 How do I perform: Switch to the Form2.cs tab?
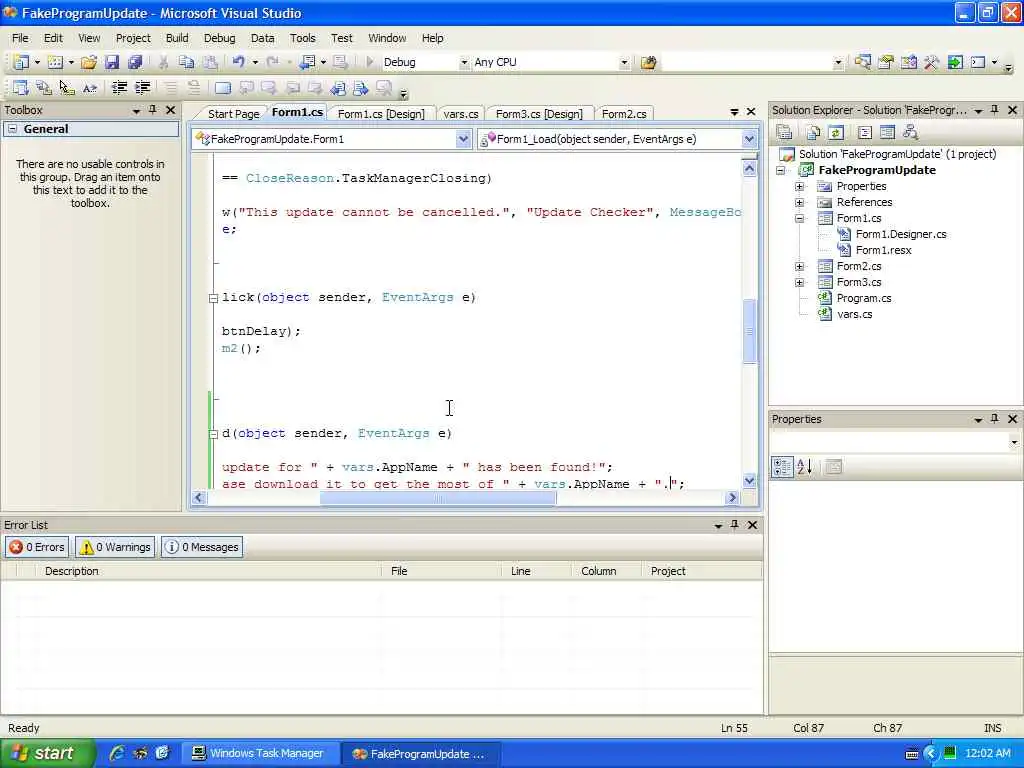click(x=624, y=114)
